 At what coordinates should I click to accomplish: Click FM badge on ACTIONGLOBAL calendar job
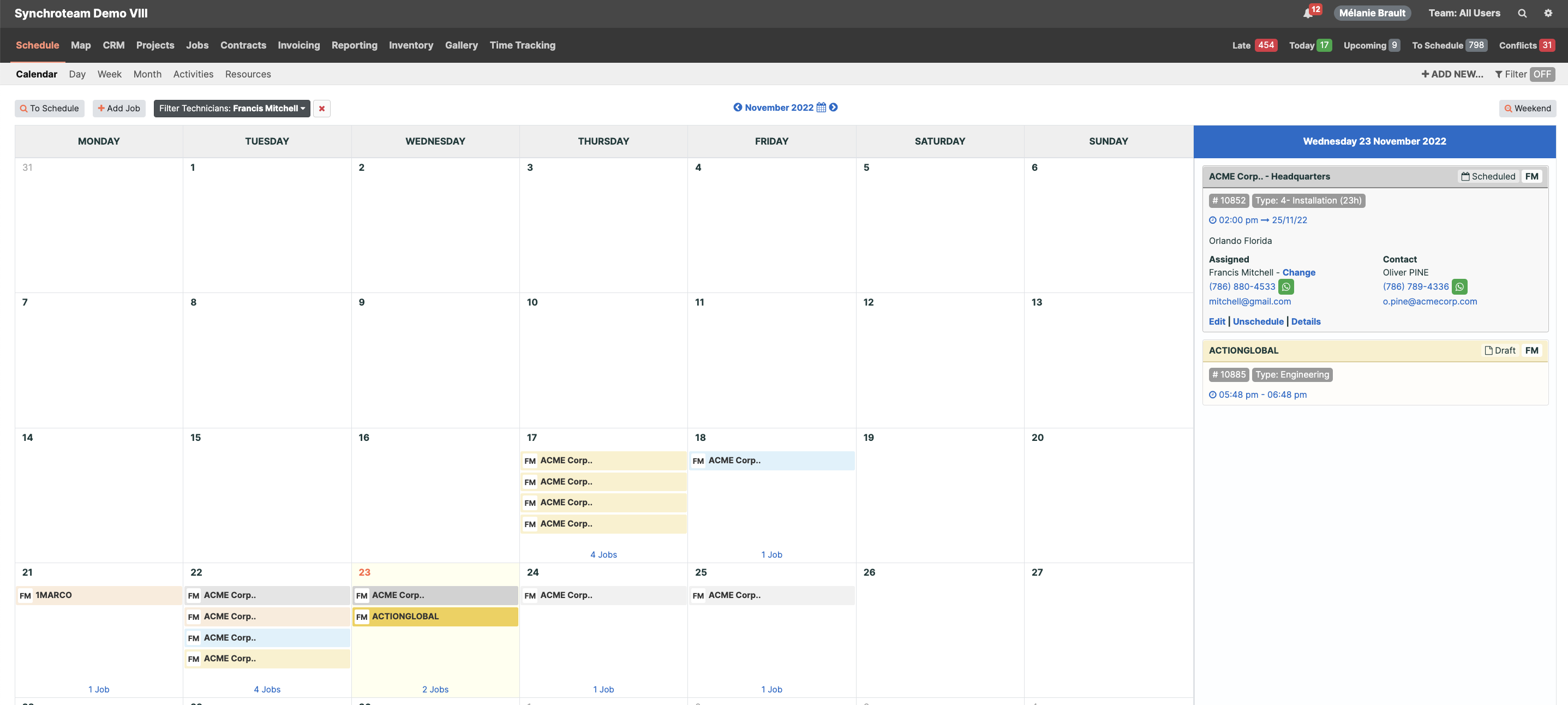(362, 617)
